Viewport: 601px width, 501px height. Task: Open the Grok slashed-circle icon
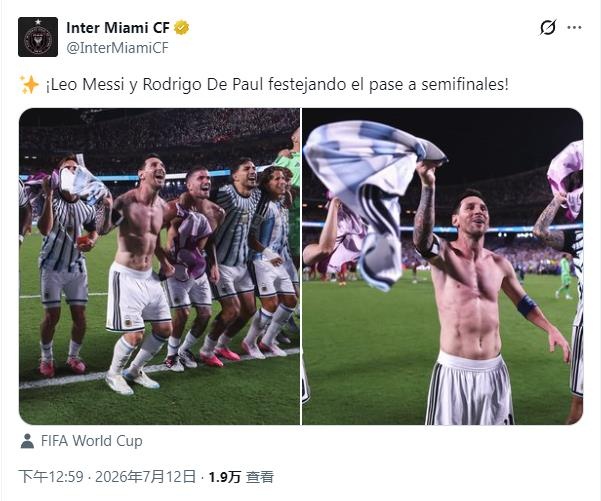tap(548, 28)
